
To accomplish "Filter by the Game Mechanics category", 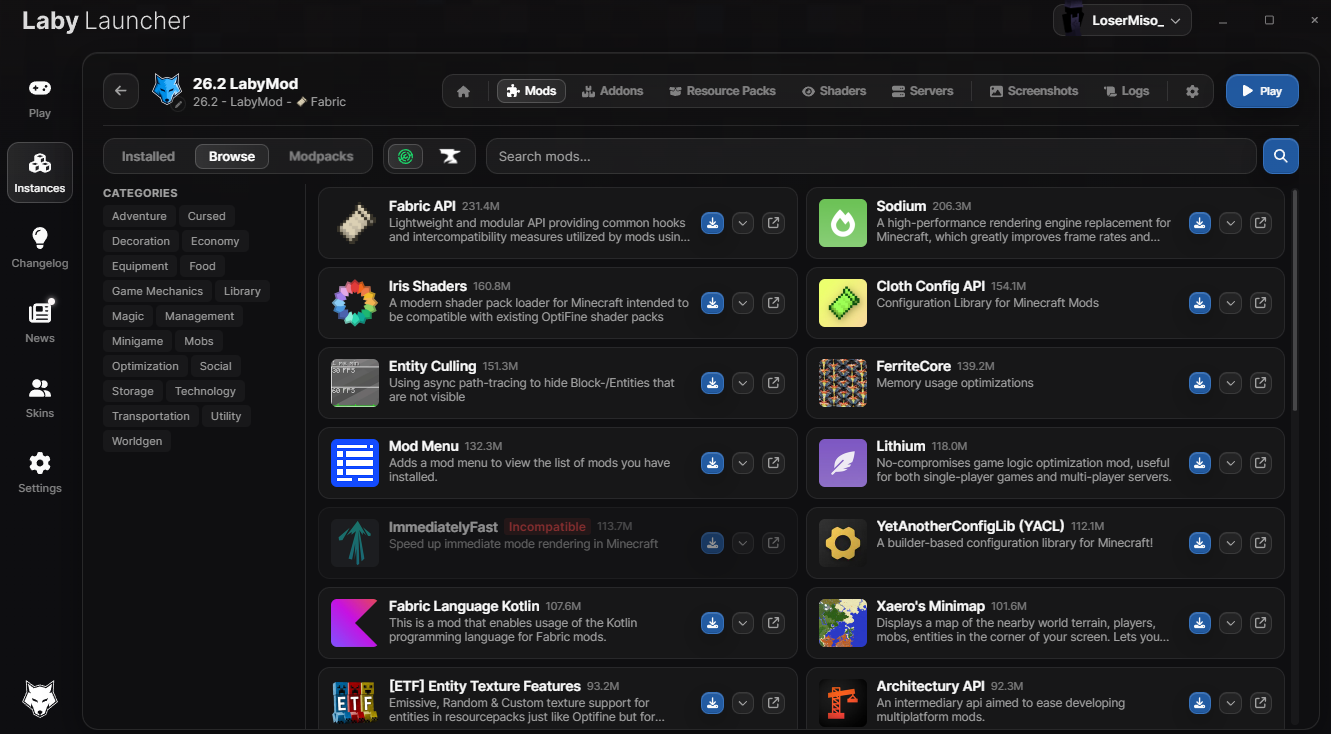I will pos(157,291).
